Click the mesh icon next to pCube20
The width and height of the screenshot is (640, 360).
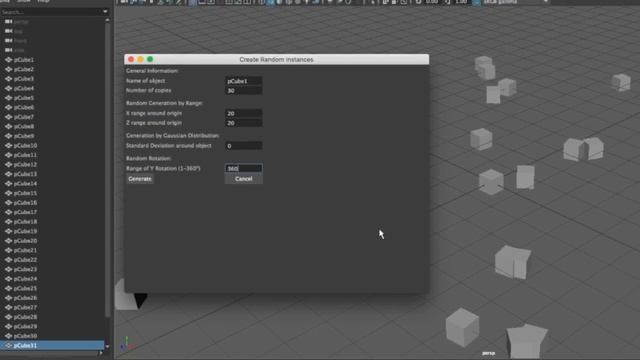[9, 241]
